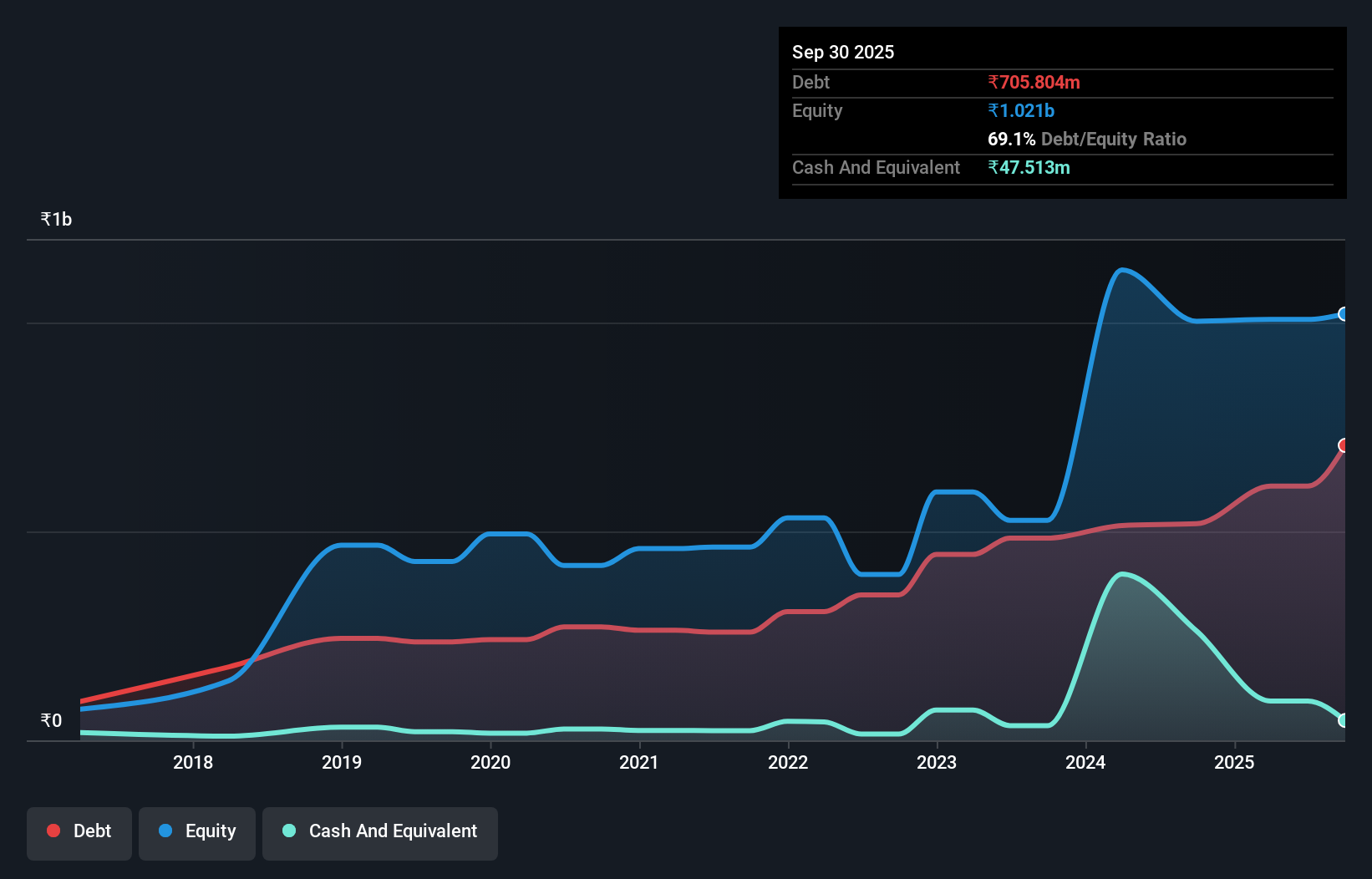Click the red Debt endpoint marker on chart
The image size is (1372, 879).
(x=1344, y=447)
